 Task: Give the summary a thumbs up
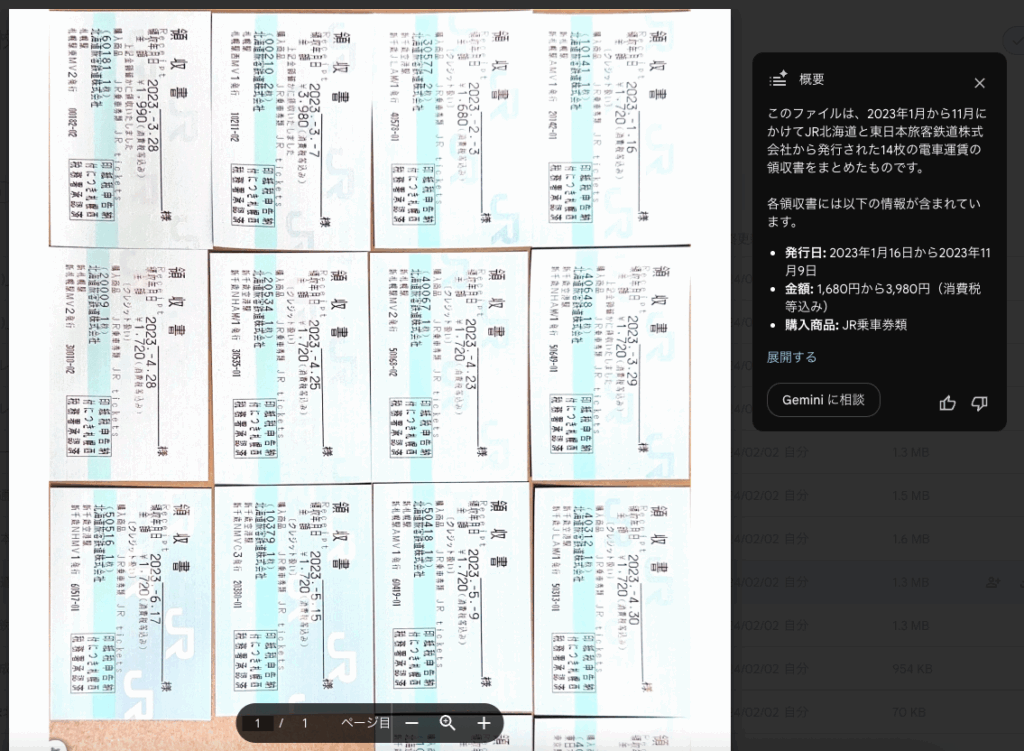point(947,403)
